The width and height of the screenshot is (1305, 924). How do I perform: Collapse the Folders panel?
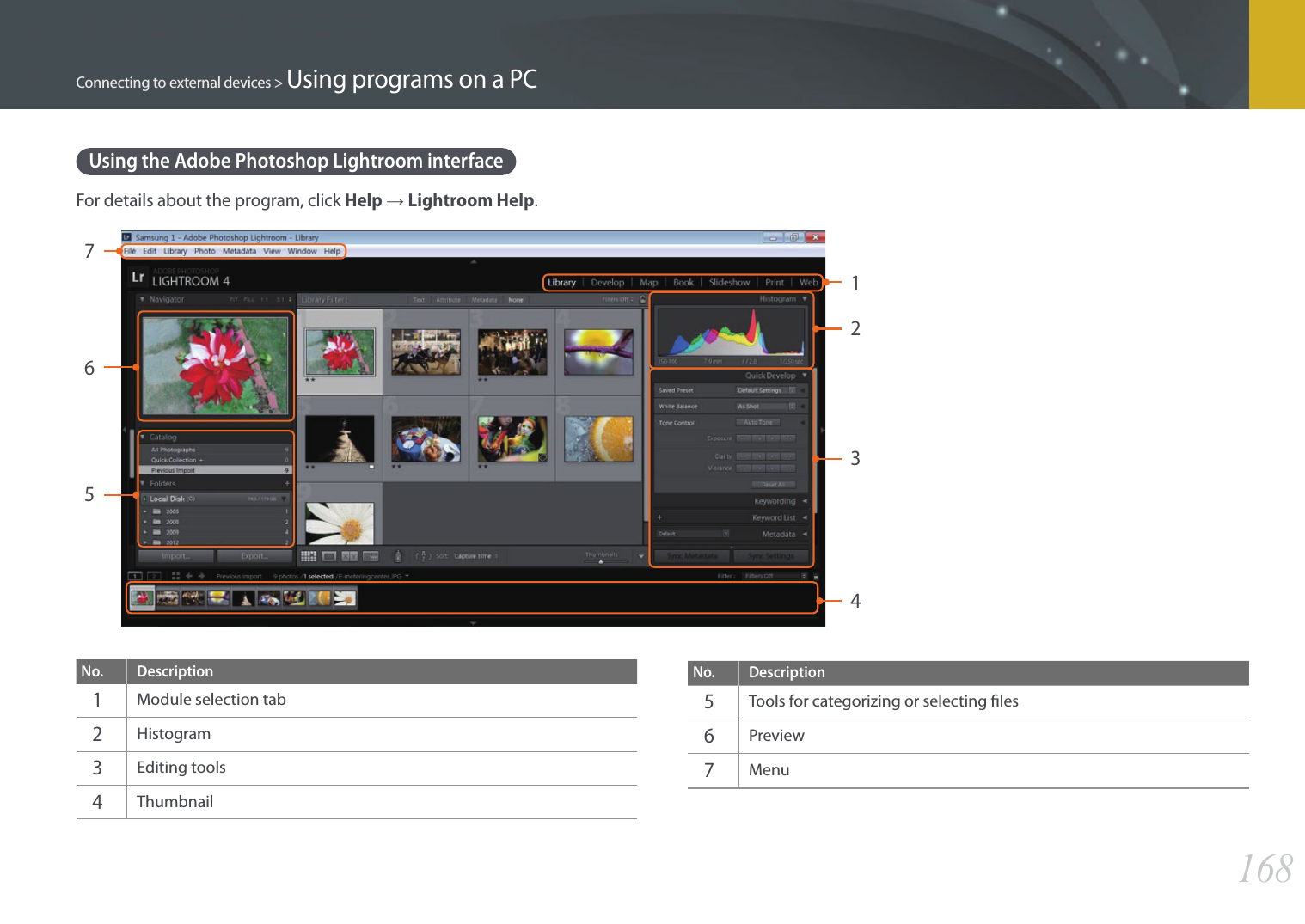point(143,484)
